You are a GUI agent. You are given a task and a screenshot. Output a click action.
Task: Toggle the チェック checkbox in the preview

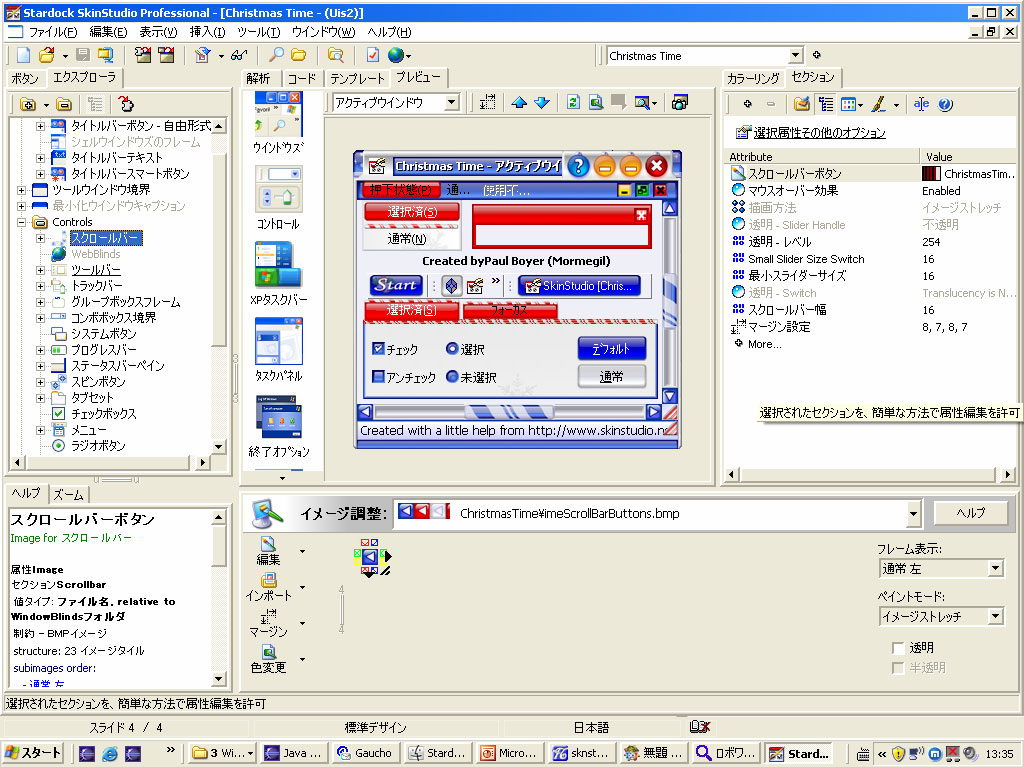(378, 349)
